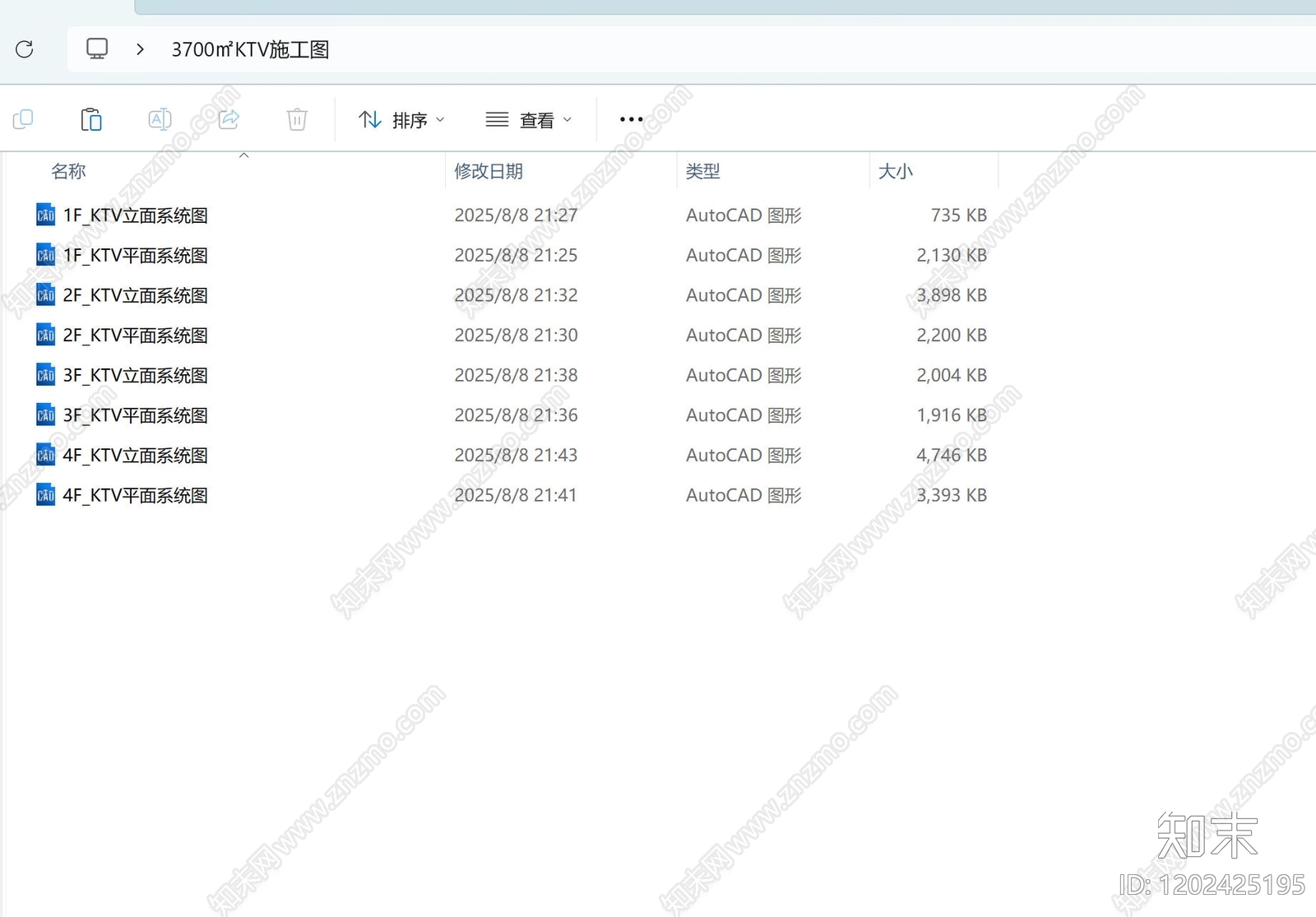Select file name 1F_KTV立面系统图
Viewport: 1316px width, 917px height.
click(136, 215)
